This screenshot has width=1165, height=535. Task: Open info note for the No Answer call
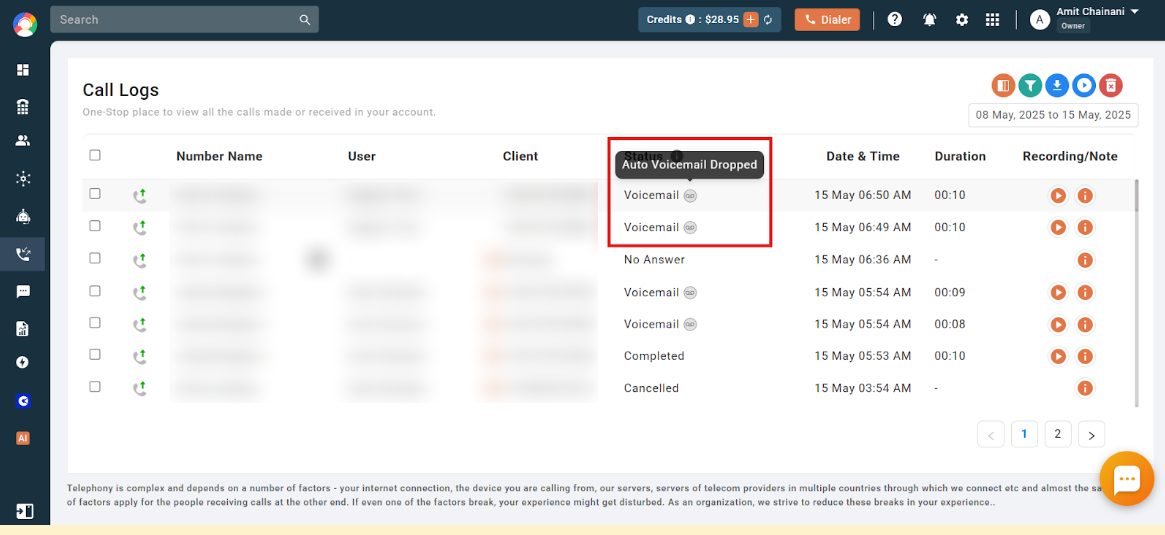[1085, 260]
